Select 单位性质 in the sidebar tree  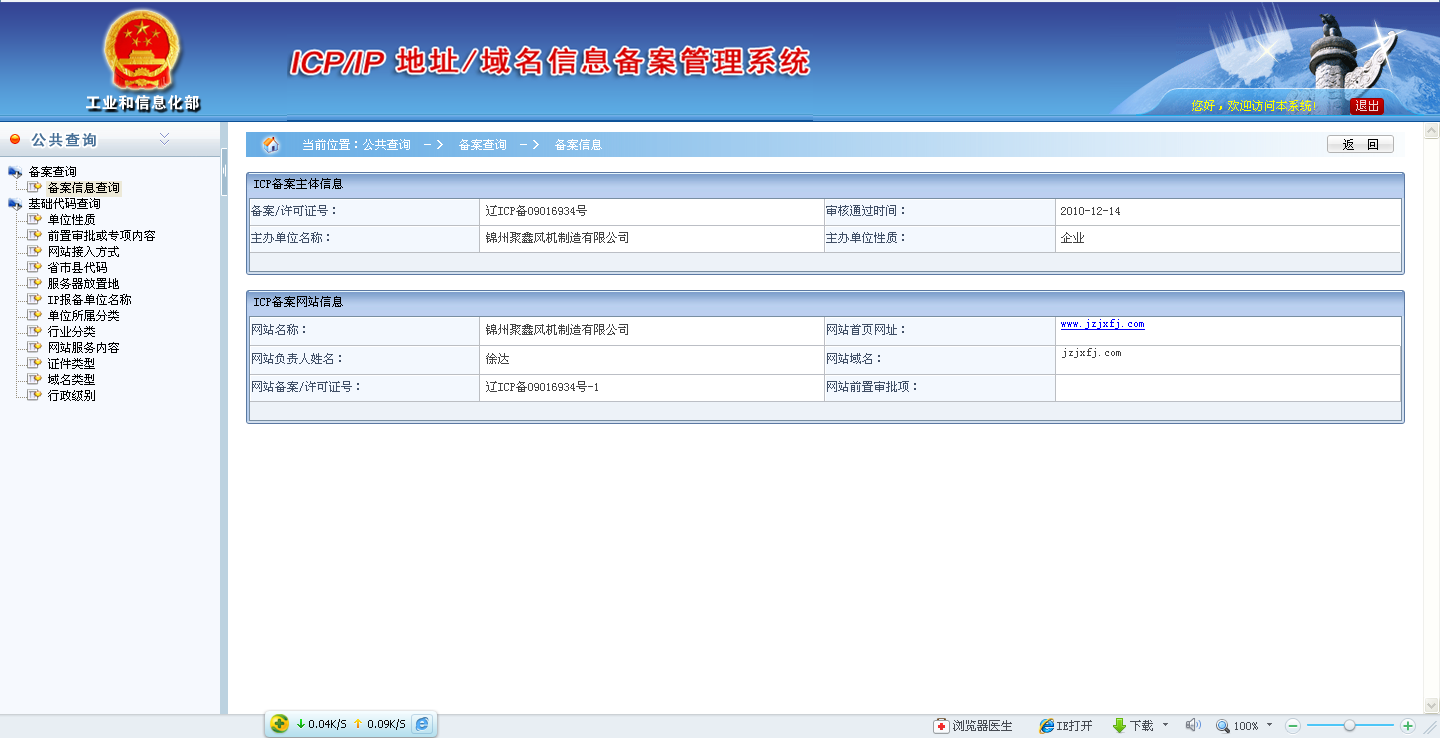point(72,220)
